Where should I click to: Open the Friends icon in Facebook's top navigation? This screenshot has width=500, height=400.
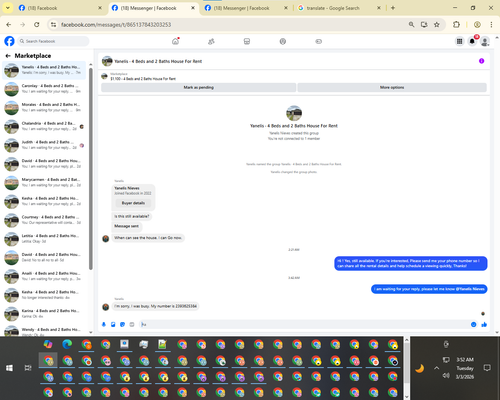click(211, 41)
